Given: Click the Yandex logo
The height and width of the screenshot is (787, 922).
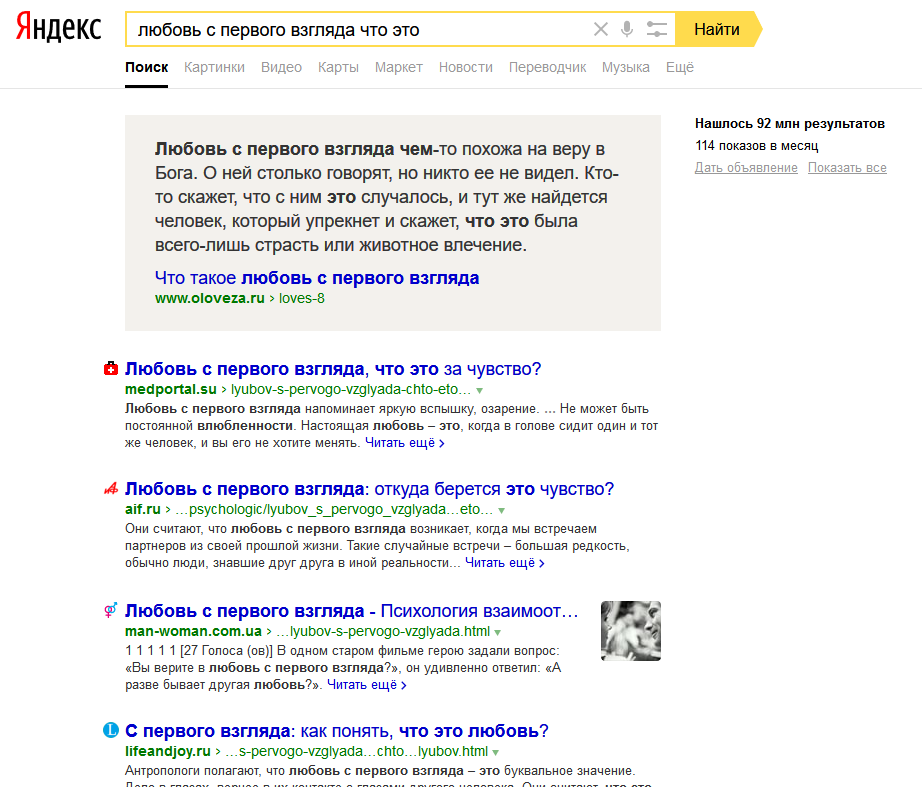Looking at the screenshot, I should tap(58, 29).
